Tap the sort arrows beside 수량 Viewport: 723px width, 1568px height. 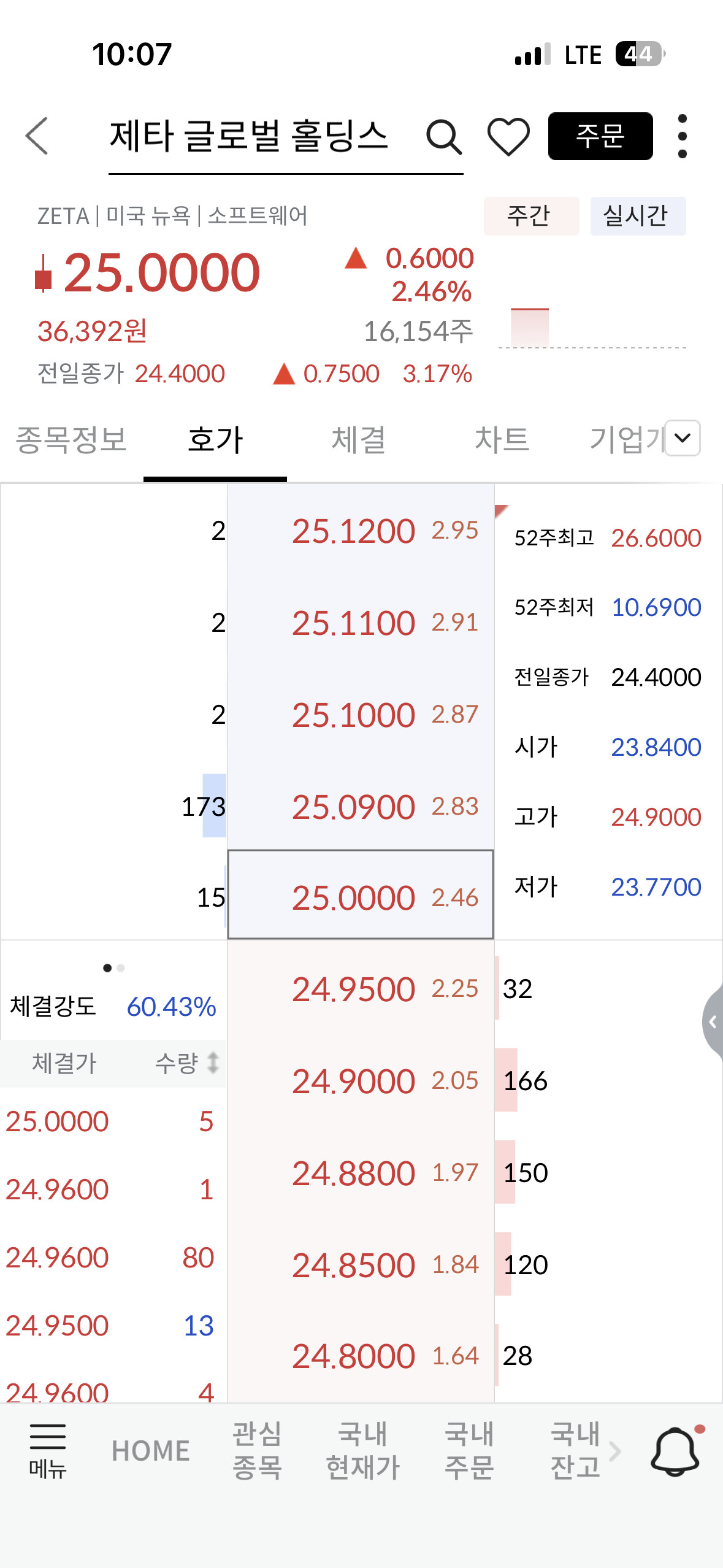[213, 1063]
